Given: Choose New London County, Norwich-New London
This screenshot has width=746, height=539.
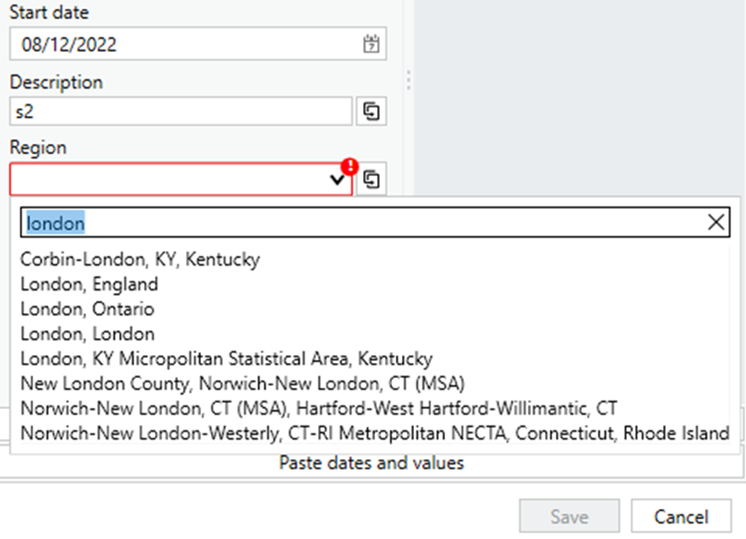Looking at the screenshot, I should click(374, 383).
